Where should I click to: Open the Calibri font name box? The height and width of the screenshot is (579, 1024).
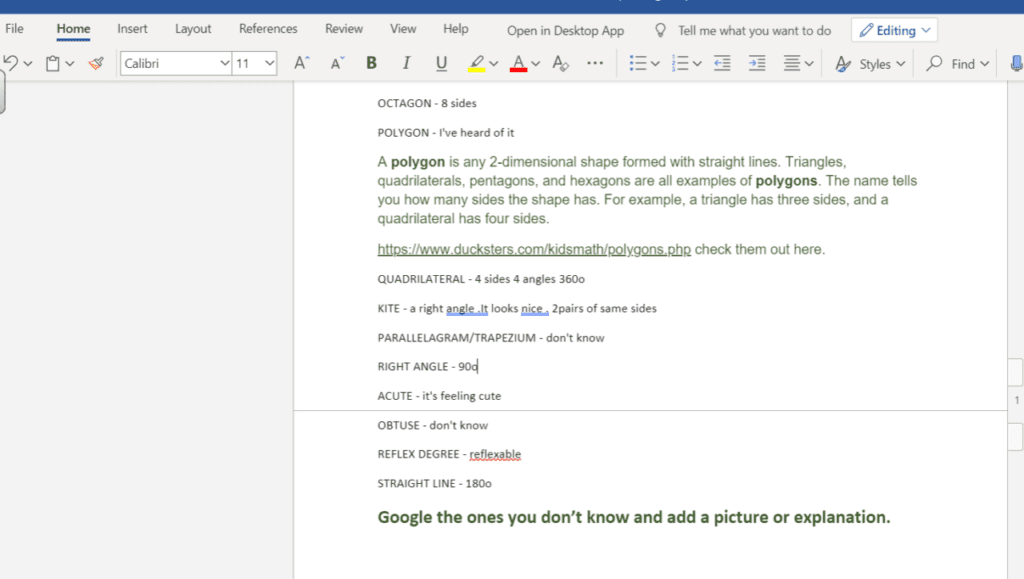point(176,63)
